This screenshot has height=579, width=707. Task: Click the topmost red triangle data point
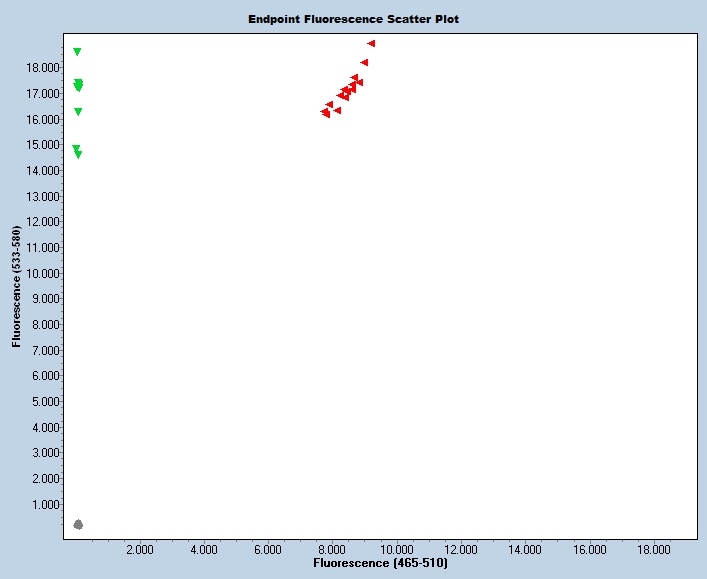coord(371,44)
